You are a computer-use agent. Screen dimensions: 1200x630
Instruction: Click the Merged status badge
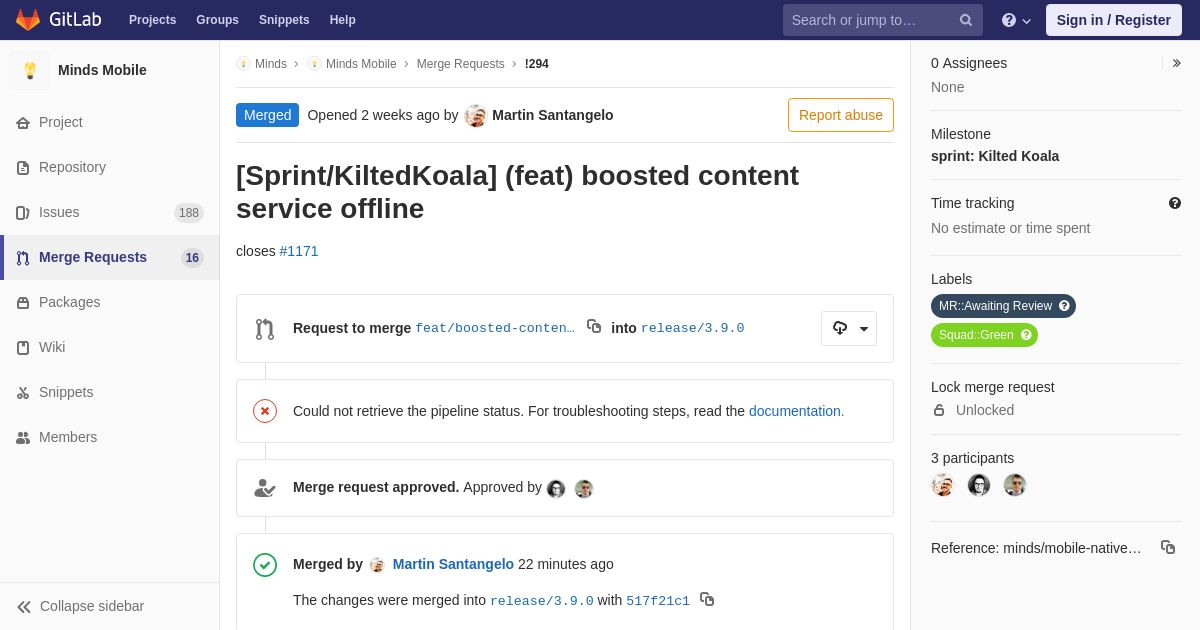(267, 115)
